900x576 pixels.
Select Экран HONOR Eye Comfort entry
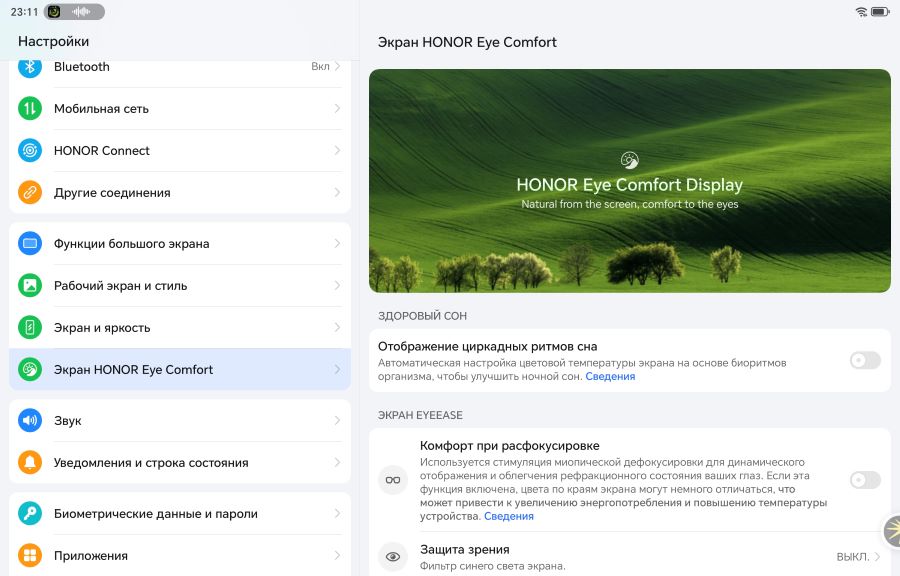point(180,369)
